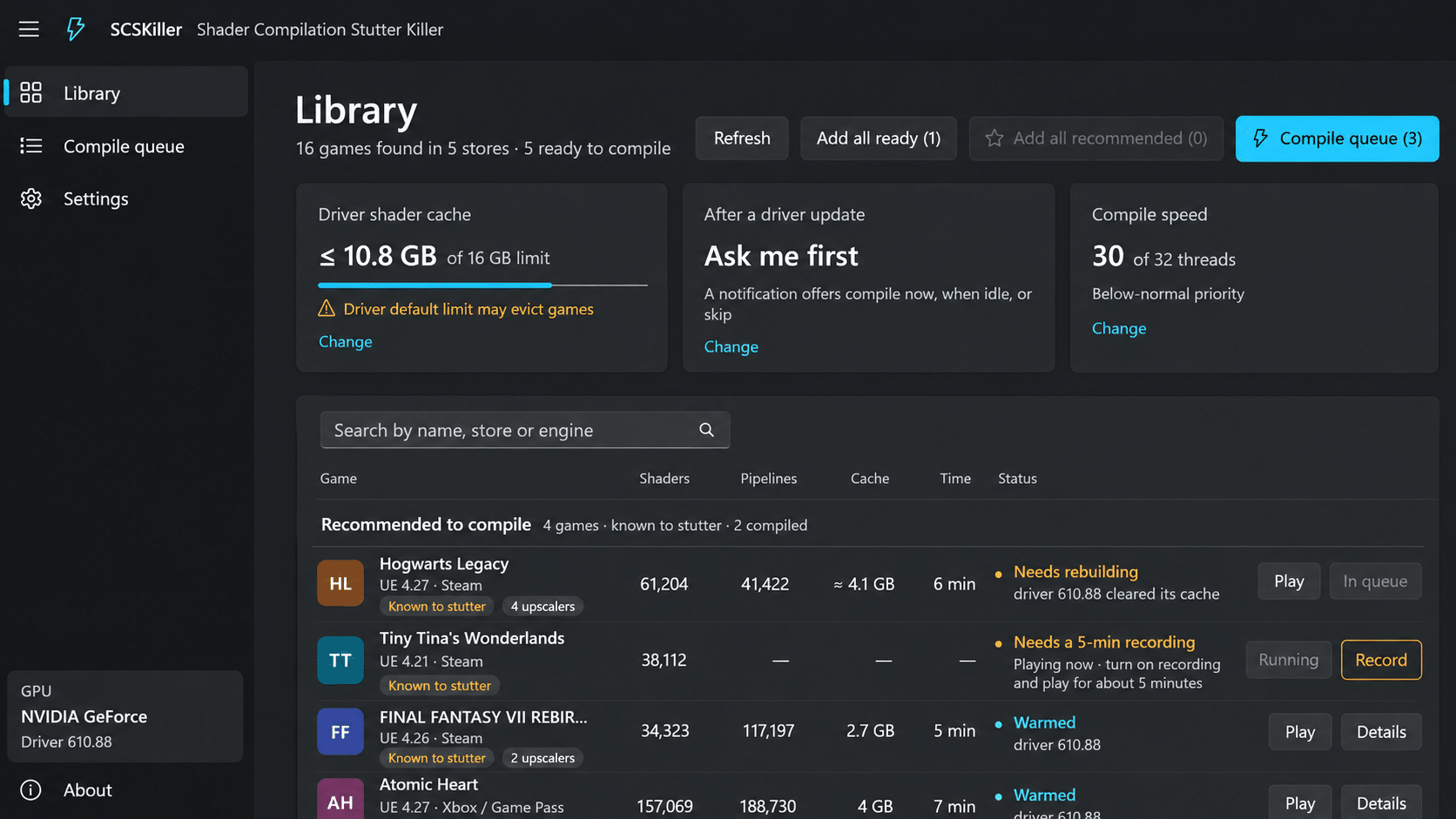Click the Record button for Tiny Tina's Wonderlands

1381,660
